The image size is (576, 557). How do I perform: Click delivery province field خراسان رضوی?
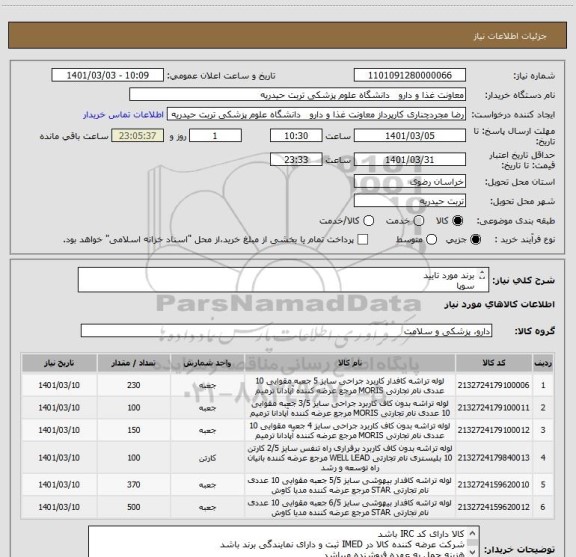point(410,182)
